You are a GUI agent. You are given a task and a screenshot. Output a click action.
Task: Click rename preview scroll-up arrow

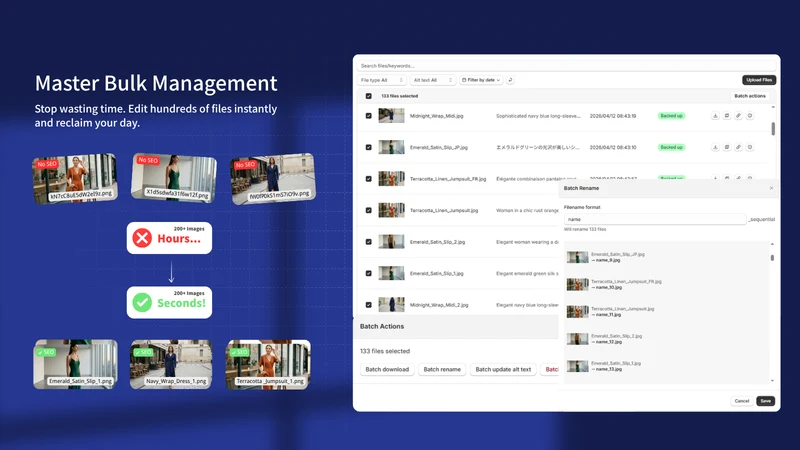[772, 244]
